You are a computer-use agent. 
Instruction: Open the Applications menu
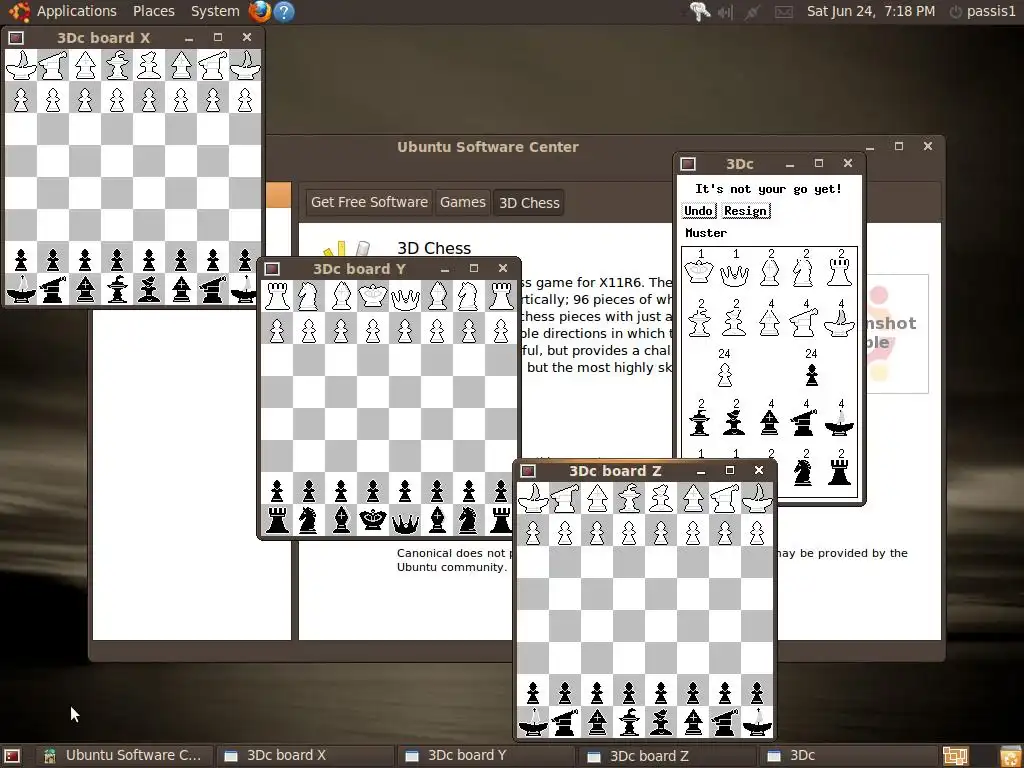pos(76,11)
